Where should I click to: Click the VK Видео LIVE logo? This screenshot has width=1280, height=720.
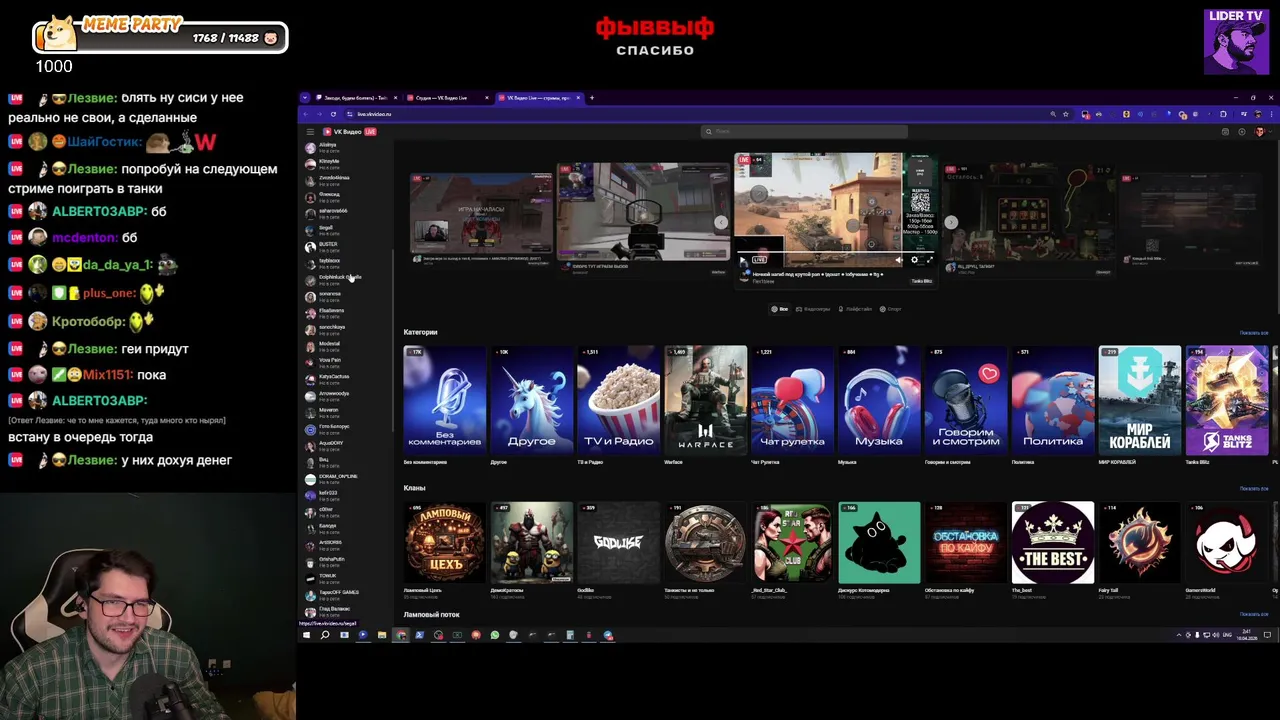coord(349,132)
